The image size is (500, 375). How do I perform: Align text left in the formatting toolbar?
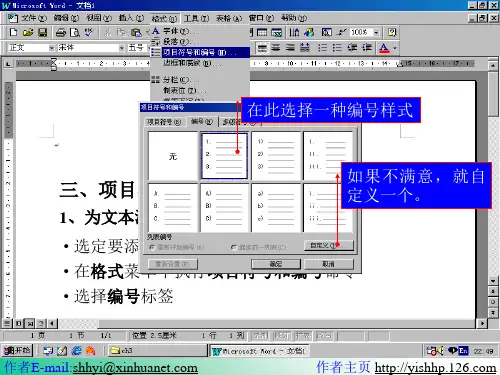click(262, 48)
